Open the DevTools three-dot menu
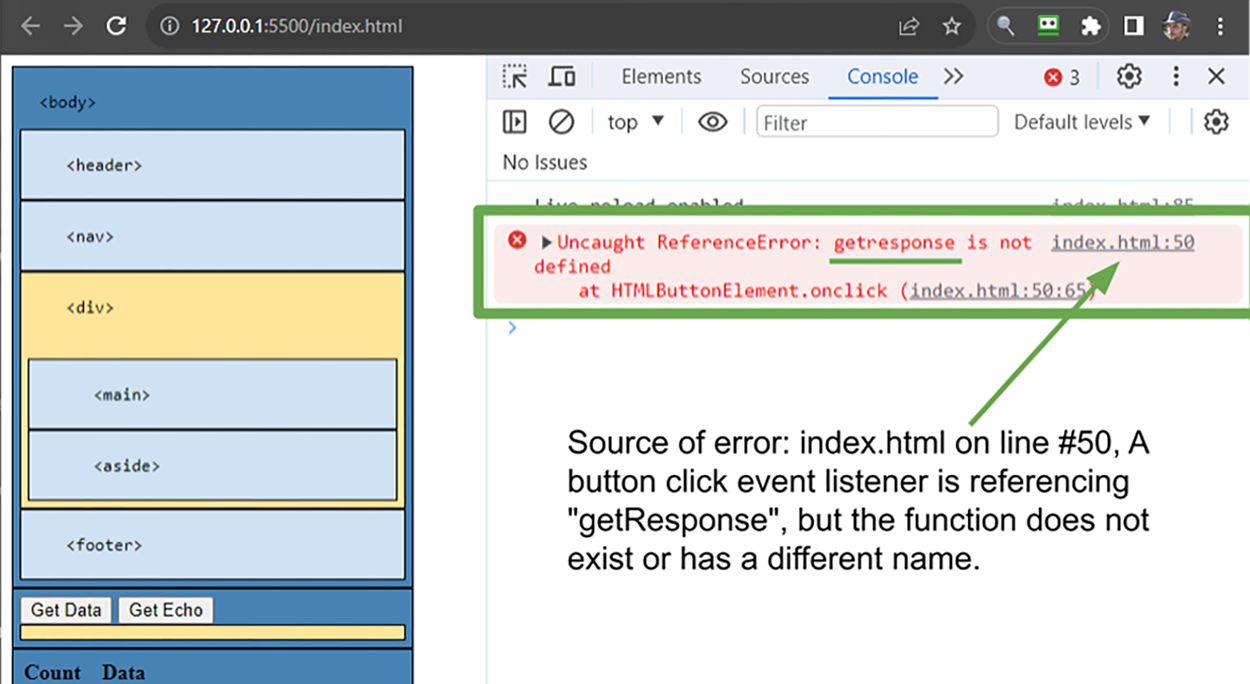1250x684 pixels. tap(1176, 77)
